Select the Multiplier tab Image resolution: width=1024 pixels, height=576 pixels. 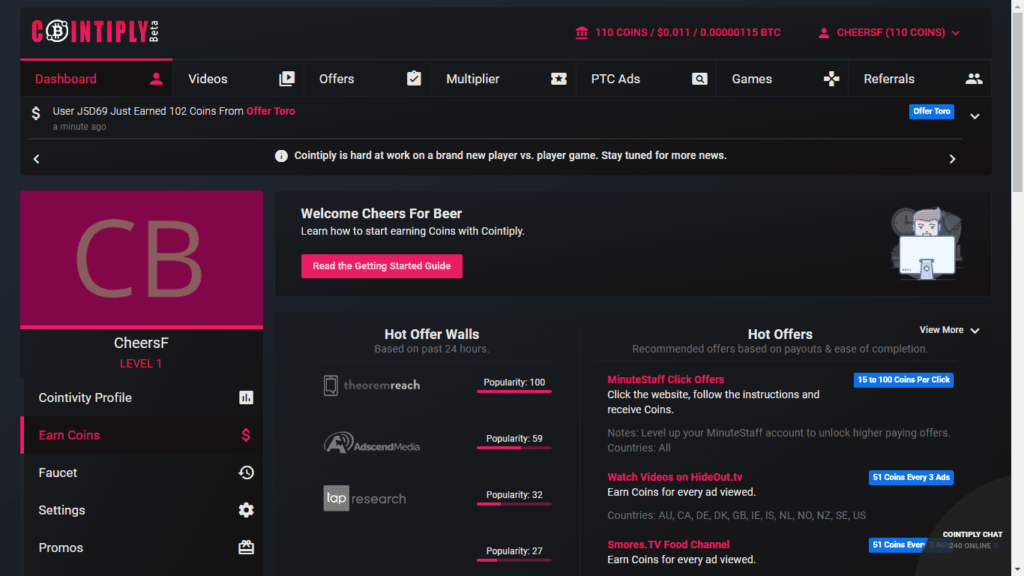tap(503, 78)
